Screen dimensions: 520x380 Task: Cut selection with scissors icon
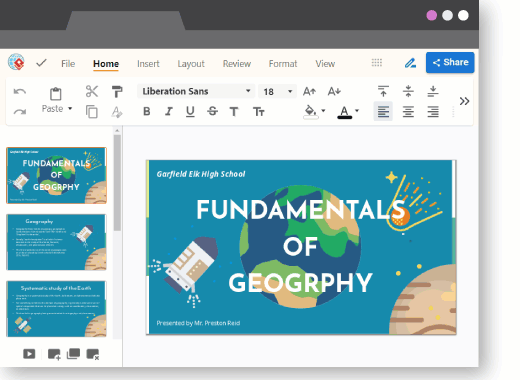click(x=92, y=91)
